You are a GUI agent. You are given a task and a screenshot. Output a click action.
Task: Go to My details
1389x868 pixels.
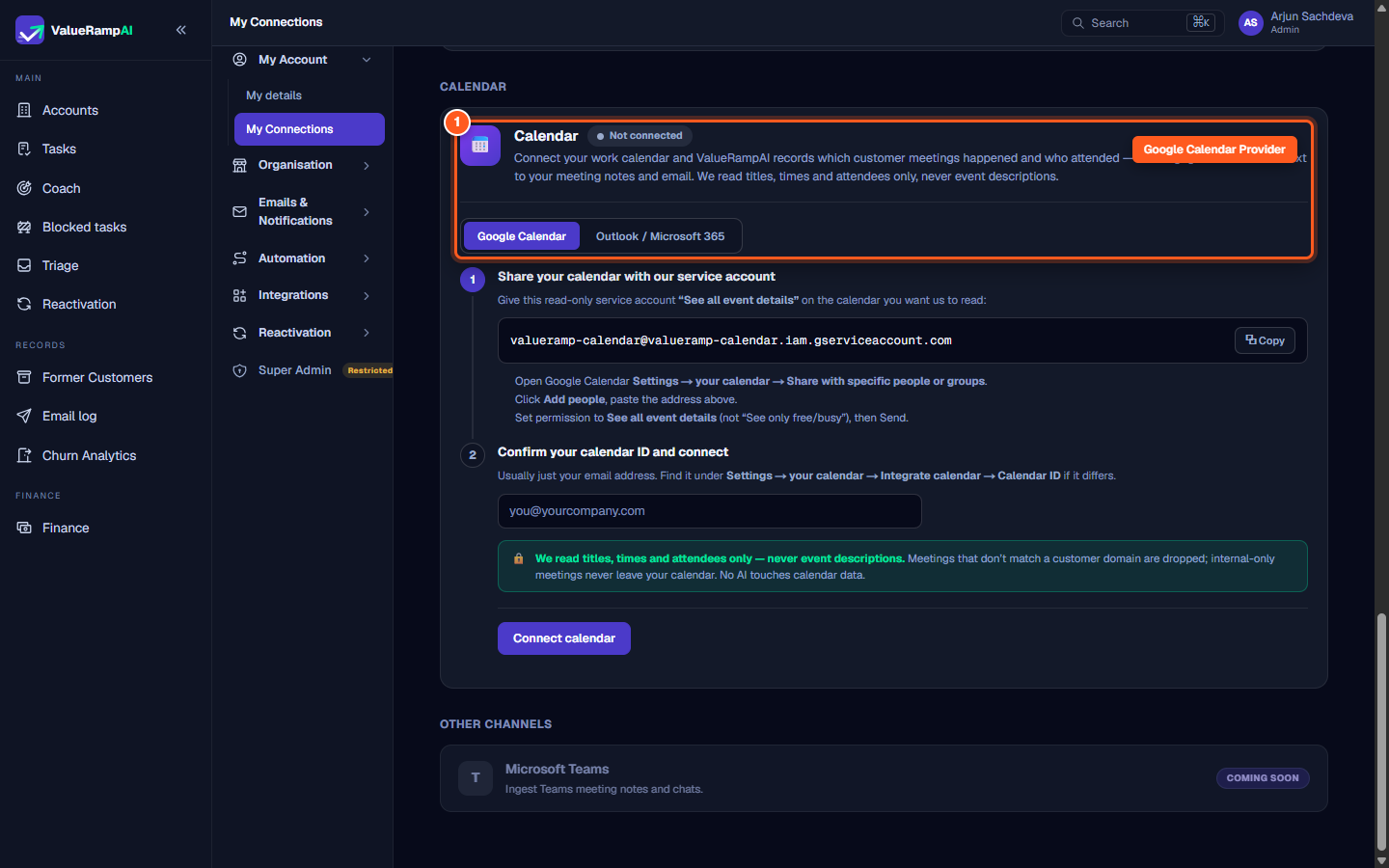[274, 95]
